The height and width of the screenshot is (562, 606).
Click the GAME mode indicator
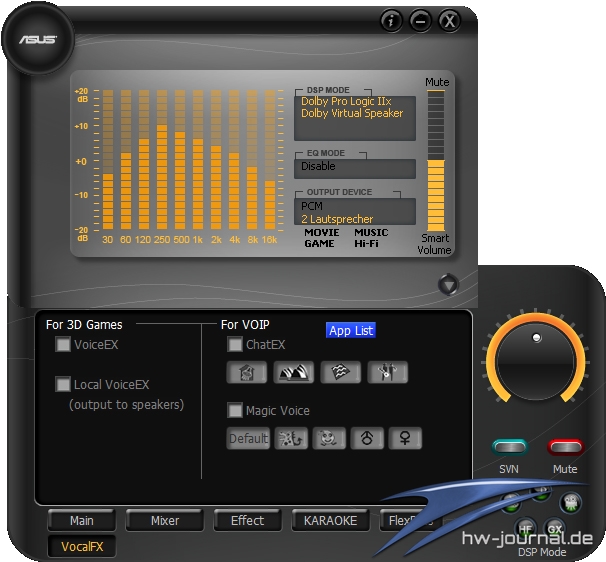coord(319,244)
